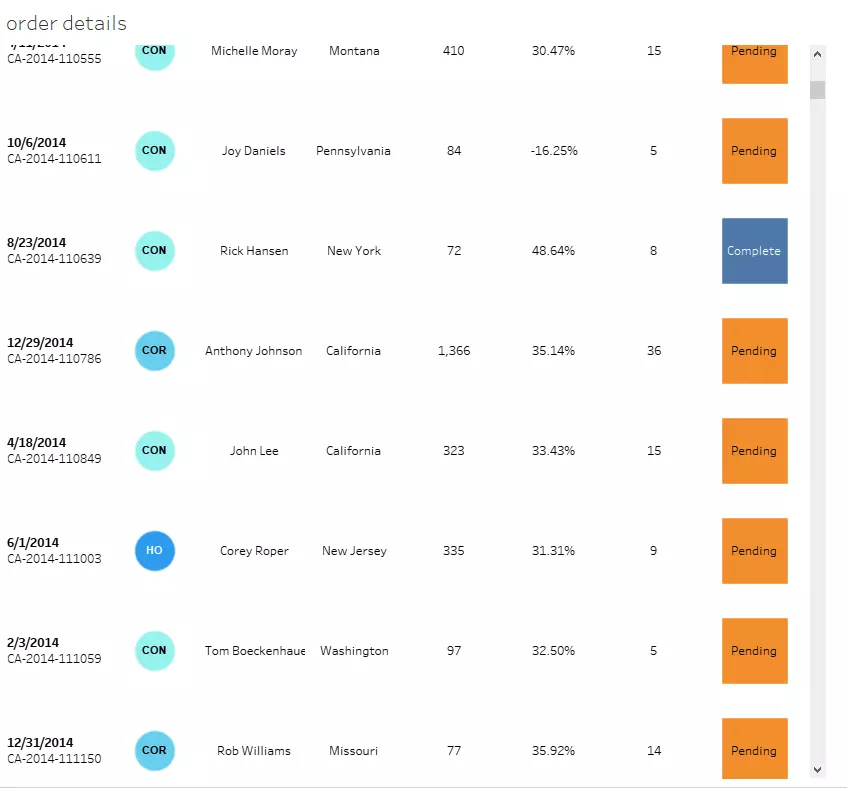Select the Pending status for Anthony Johnson

click(754, 351)
